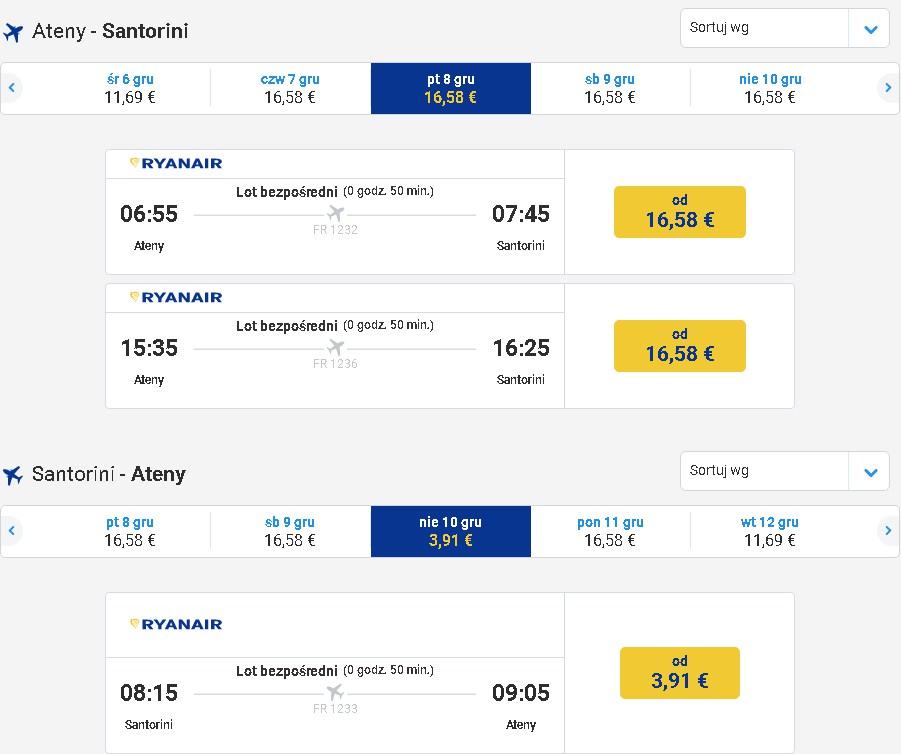The width and height of the screenshot is (901, 754).
Task: Select outbound date śr 6 gru 11,69 €
Action: [x=130, y=89]
